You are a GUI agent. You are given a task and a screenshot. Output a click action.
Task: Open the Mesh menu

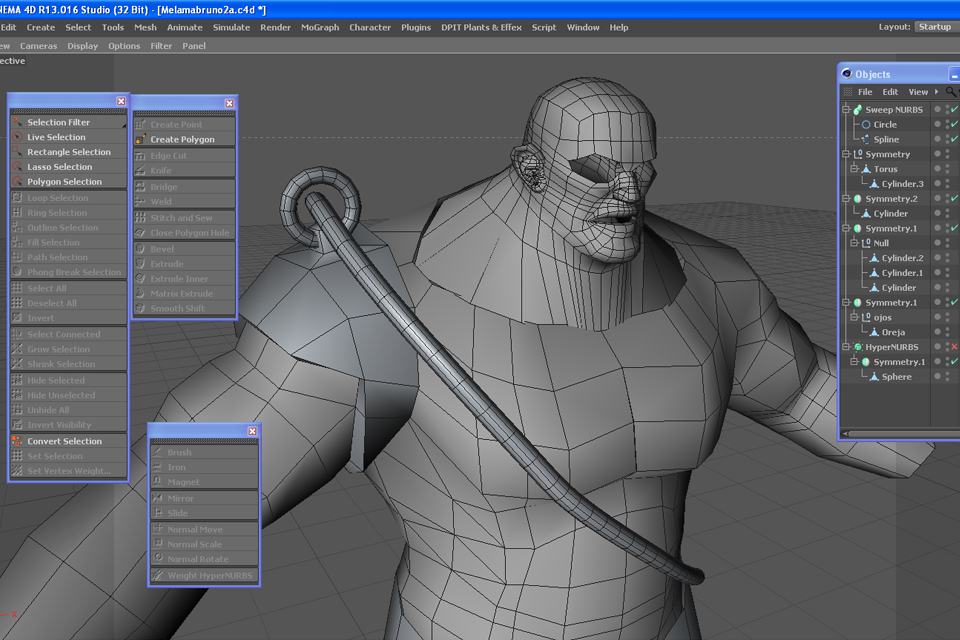[x=145, y=28]
